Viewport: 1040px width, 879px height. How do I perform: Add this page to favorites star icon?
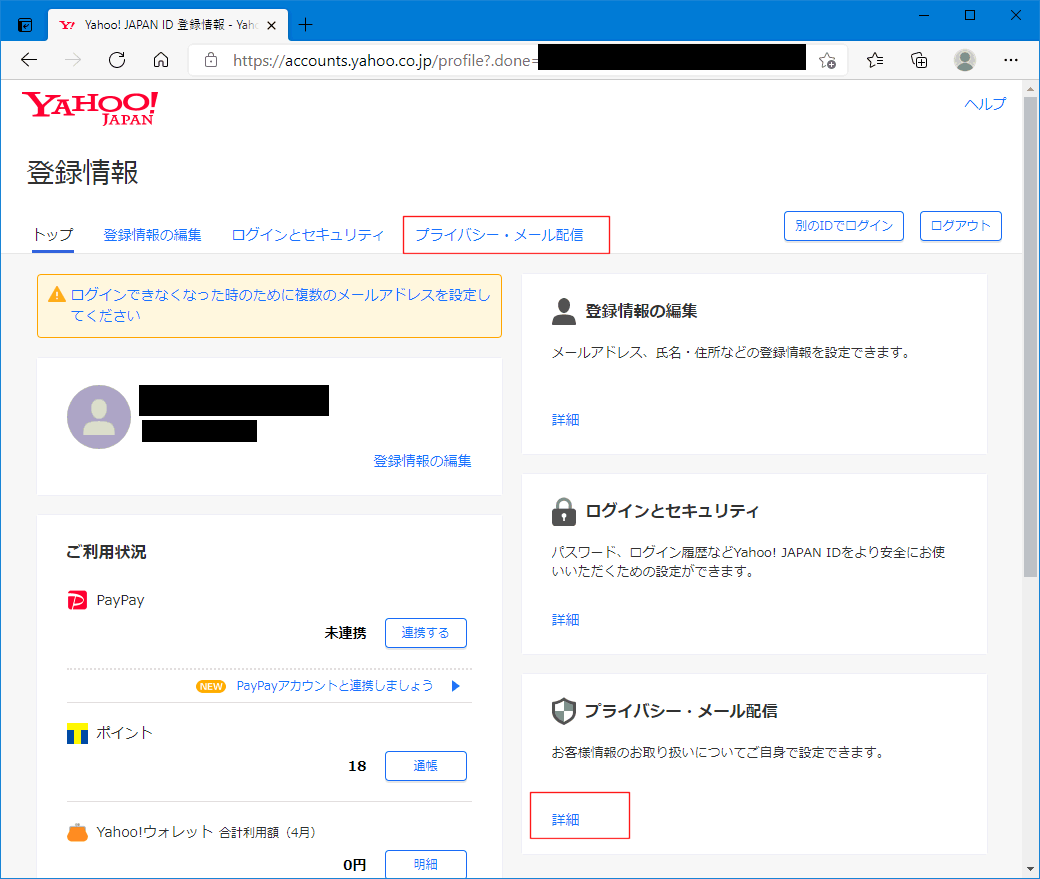tap(827, 60)
